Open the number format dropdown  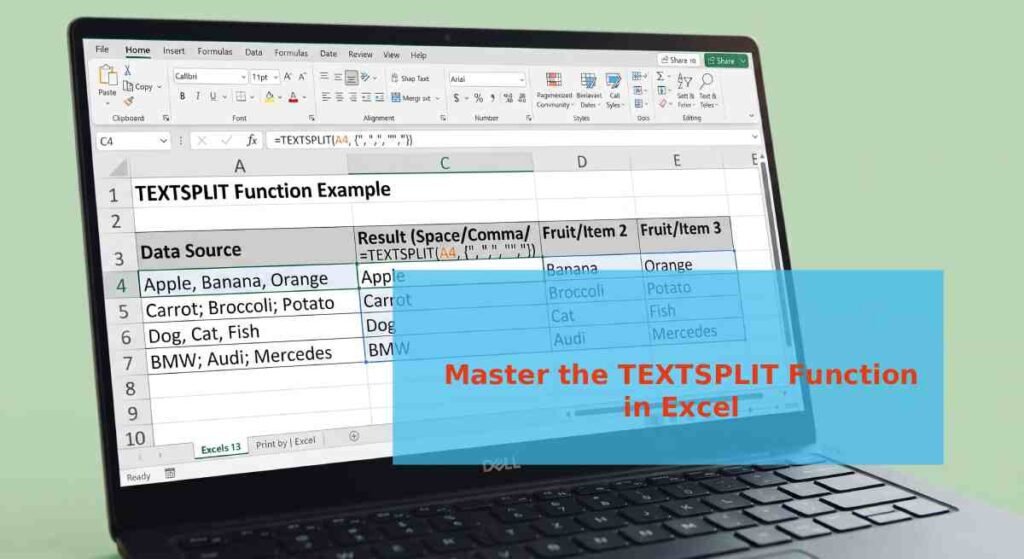pyautogui.click(x=522, y=80)
